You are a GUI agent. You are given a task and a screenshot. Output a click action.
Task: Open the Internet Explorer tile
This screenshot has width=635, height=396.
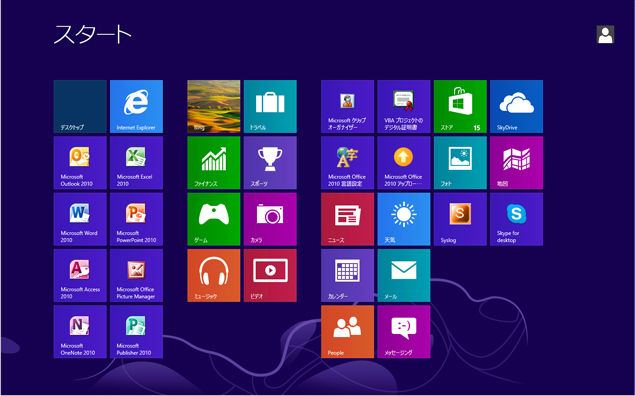(136, 106)
